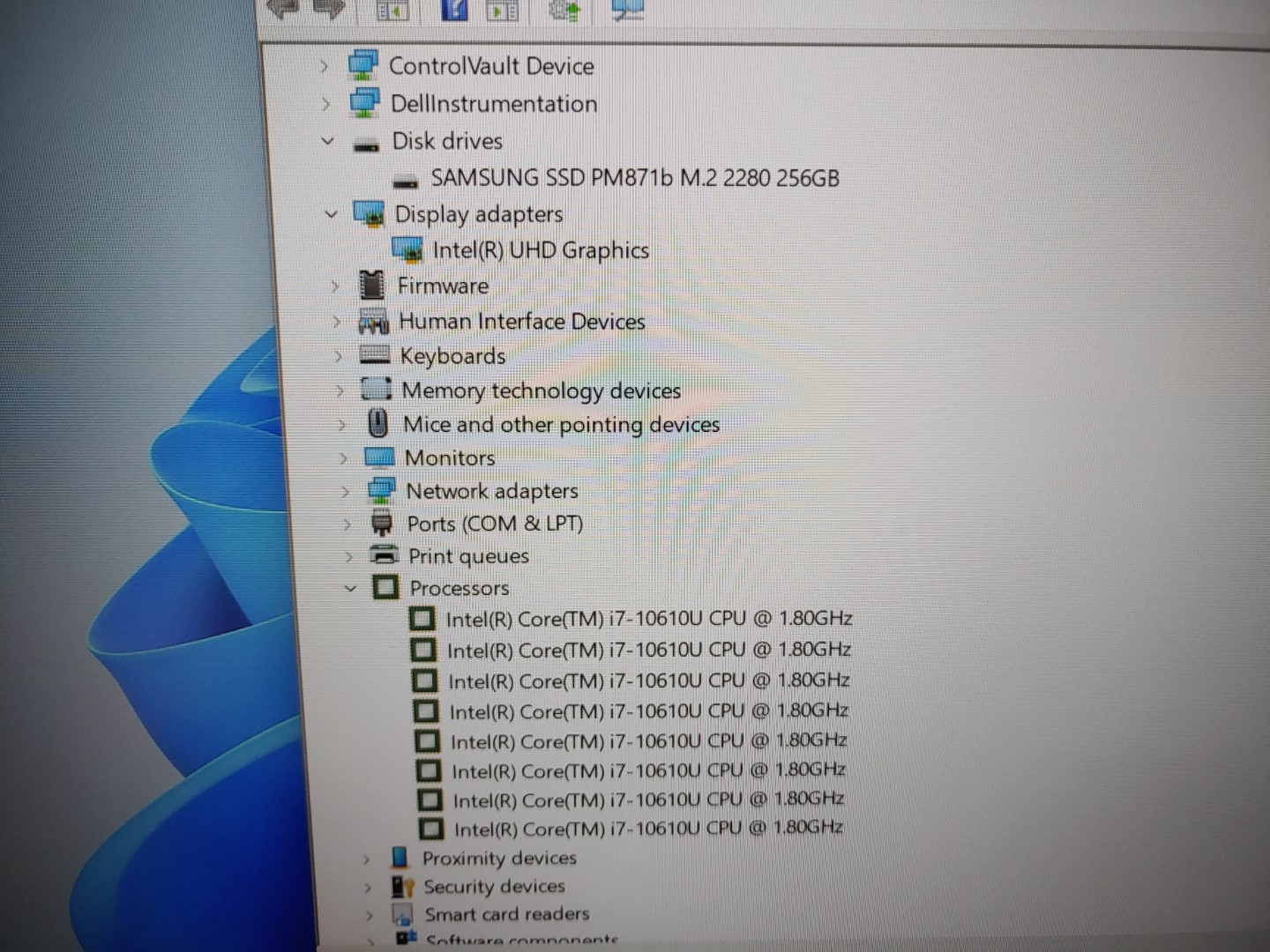Select the Monitors label
The height and width of the screenshot is (952, 1270).
coord(450,457)
